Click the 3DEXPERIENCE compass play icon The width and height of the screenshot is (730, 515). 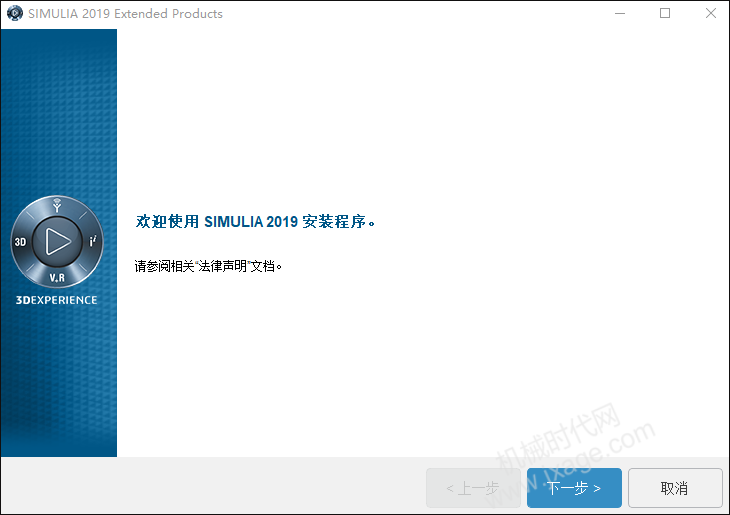tap(57, 241)
